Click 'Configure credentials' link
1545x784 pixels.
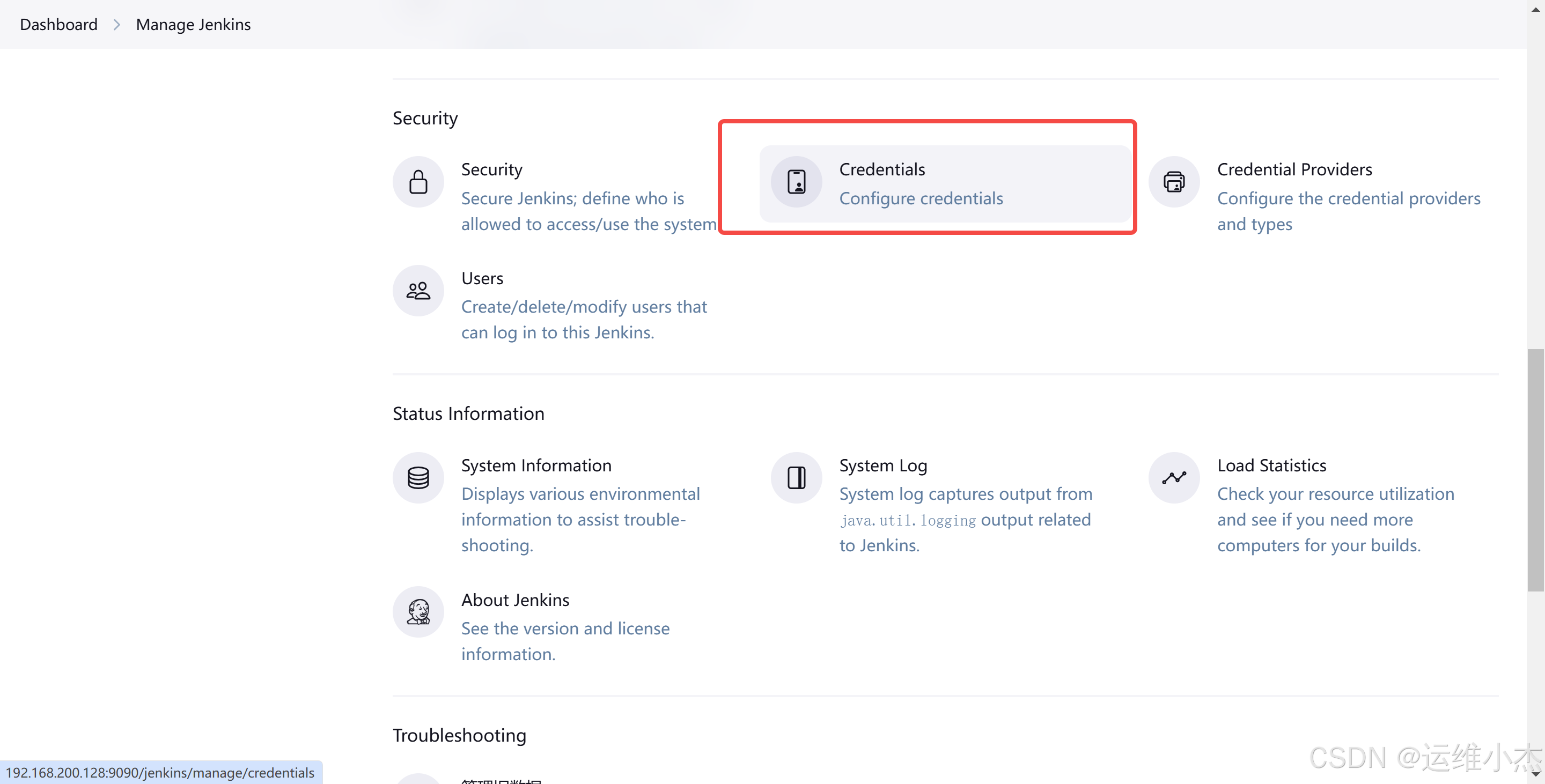(x=921, y=198)
